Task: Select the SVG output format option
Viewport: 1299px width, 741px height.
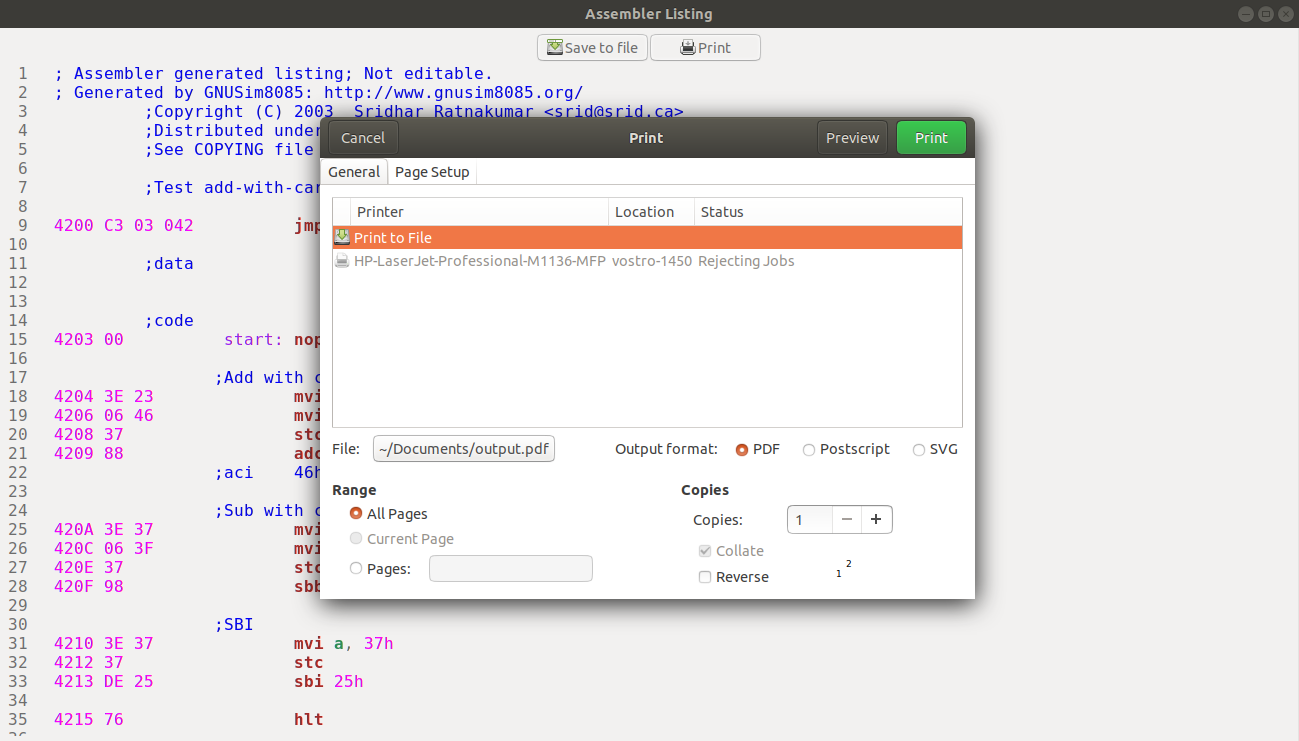Action: click(x=919, y=450)
